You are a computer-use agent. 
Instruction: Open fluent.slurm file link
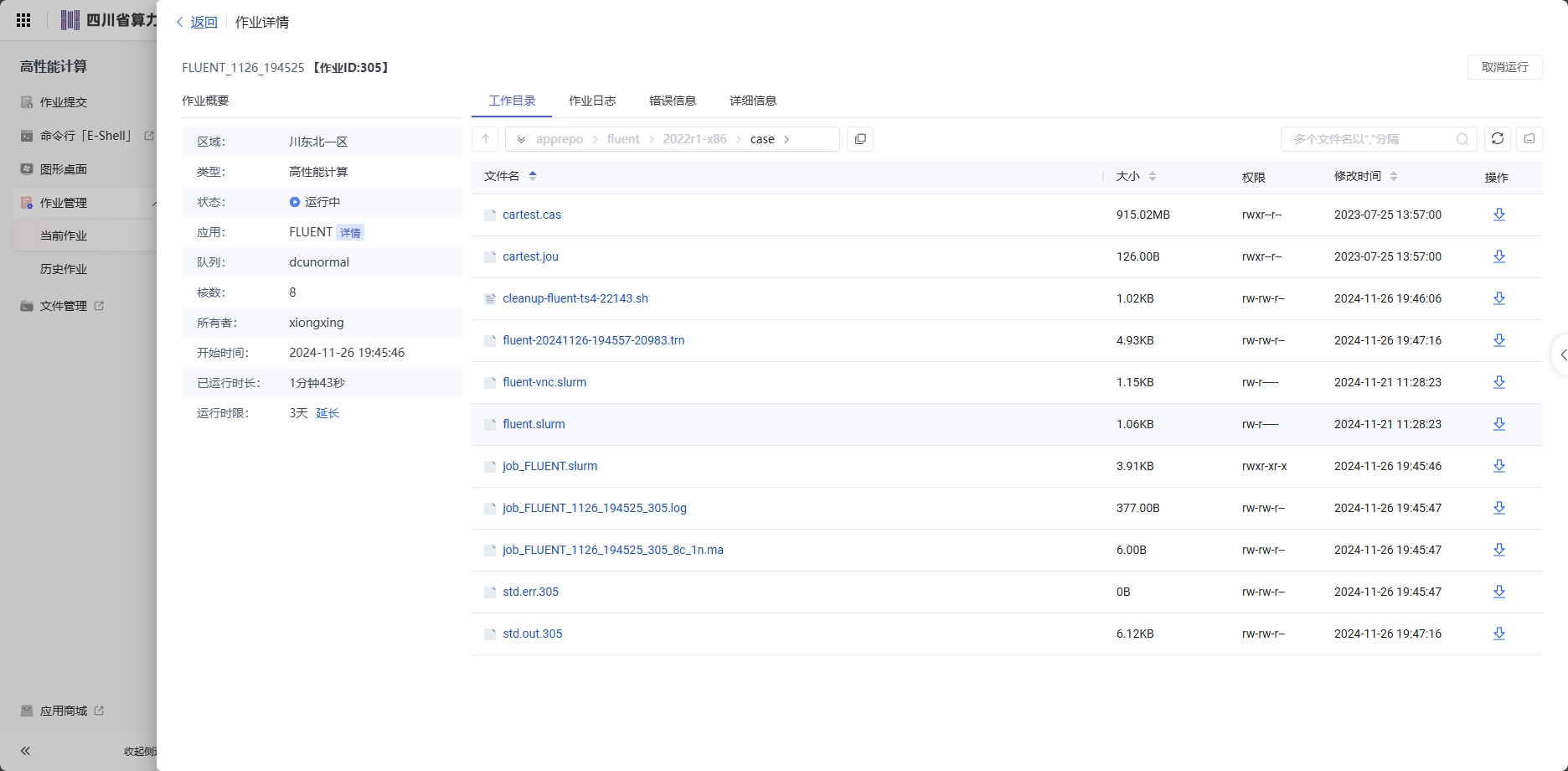coord(534,424)
